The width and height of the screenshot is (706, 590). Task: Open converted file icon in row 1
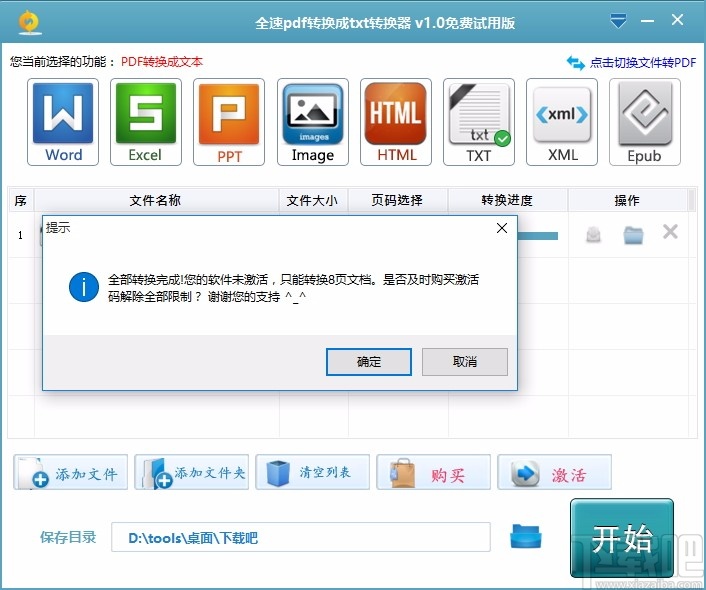tap(593, 235)
